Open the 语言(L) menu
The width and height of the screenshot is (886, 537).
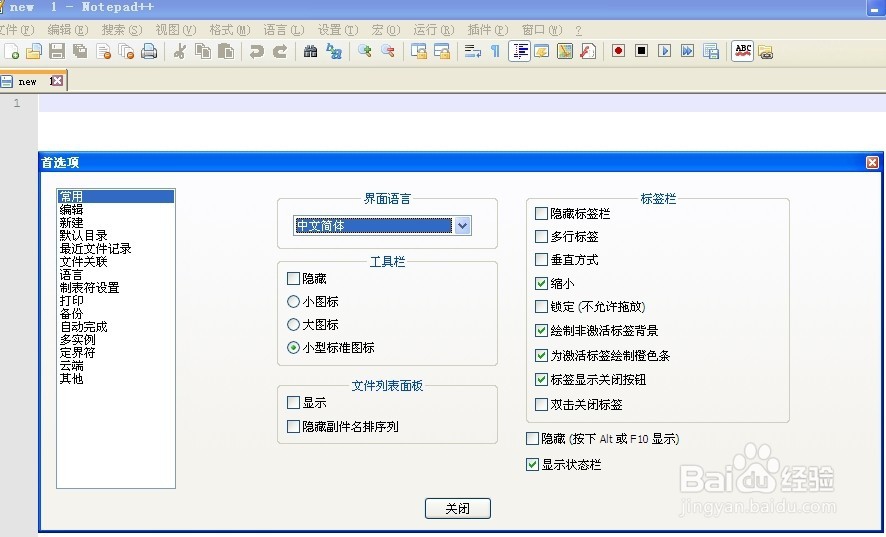[x=284, y=29]
